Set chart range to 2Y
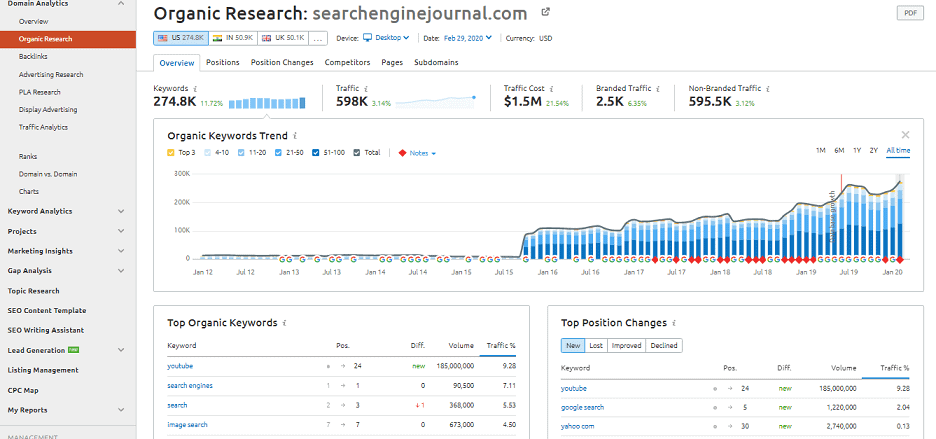 tap(873, 150)
